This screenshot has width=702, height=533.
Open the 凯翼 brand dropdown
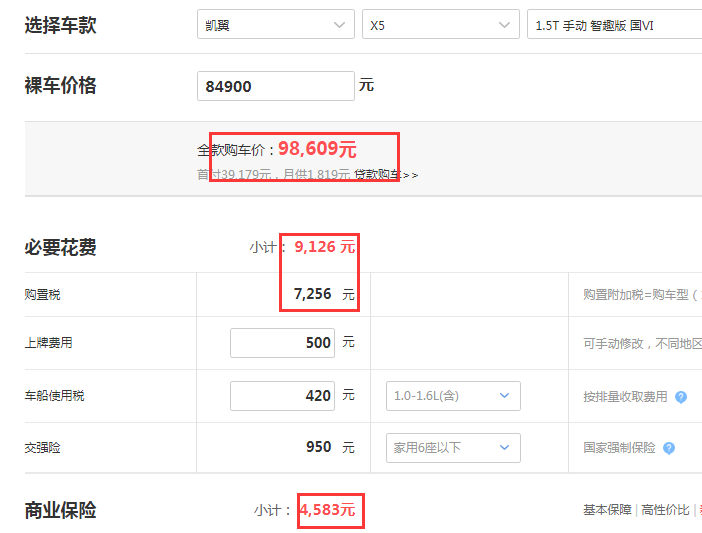[x=276, y=25]
